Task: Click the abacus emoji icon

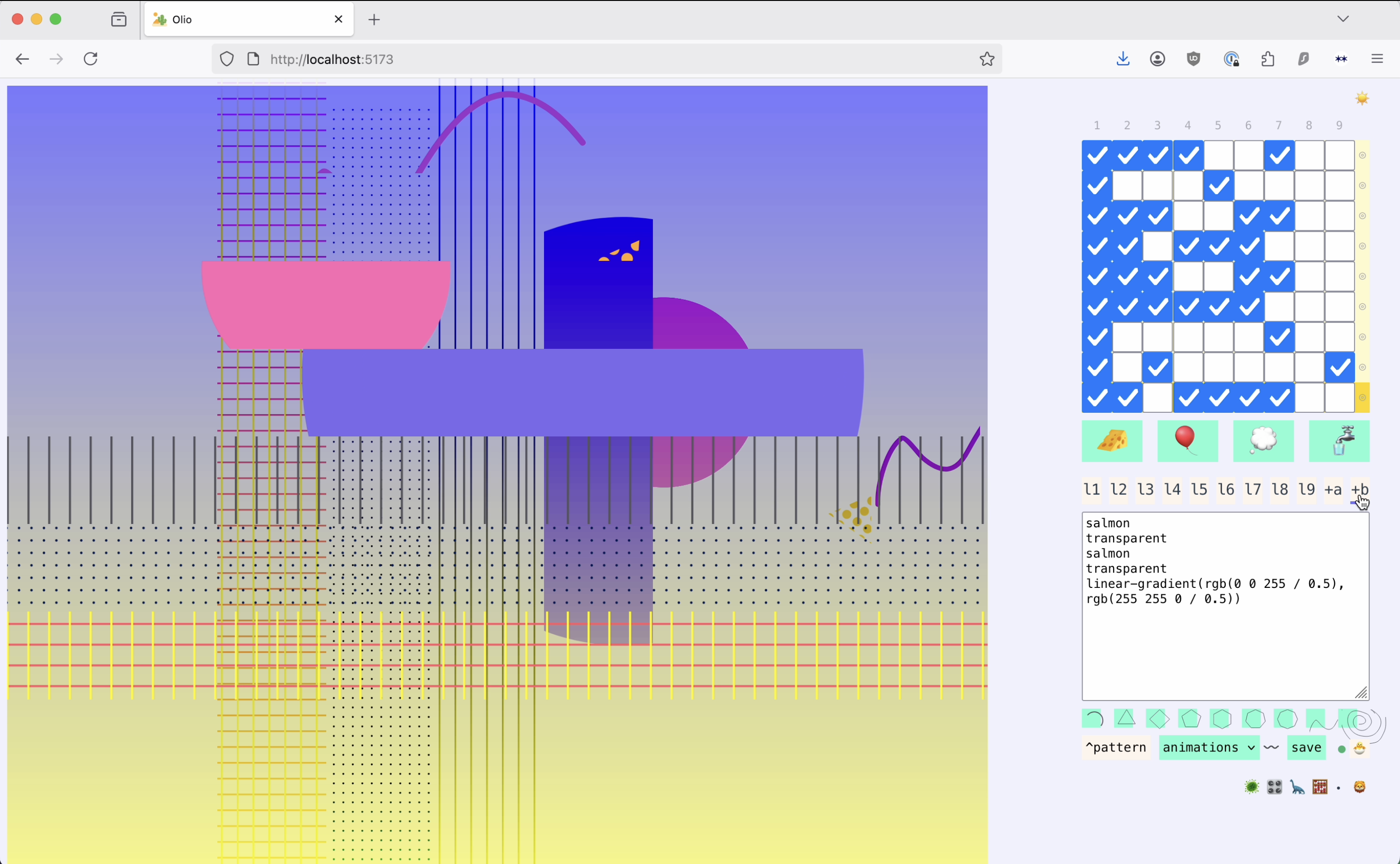Action: point(1319,788)
